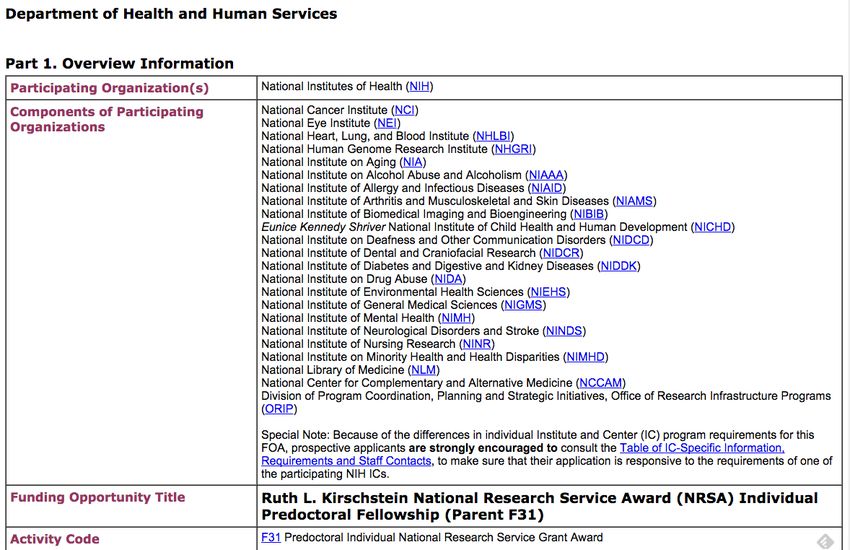This screenshot has height=550, width=850.
Task: Click the NIAMS link
Action: (x=634, y=201)
